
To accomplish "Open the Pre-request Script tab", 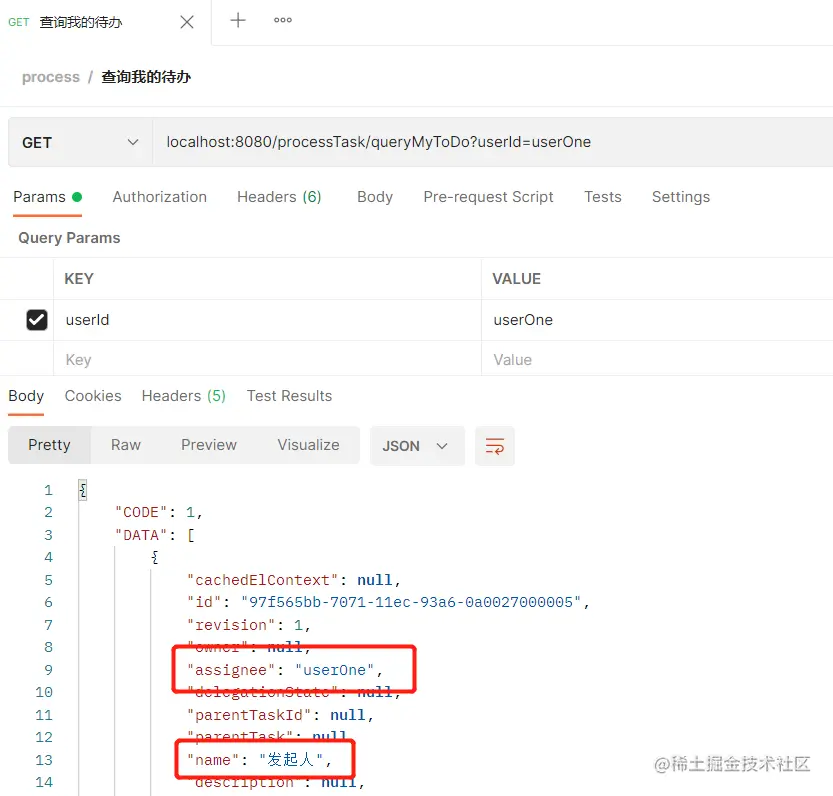I will pos(488,197).
